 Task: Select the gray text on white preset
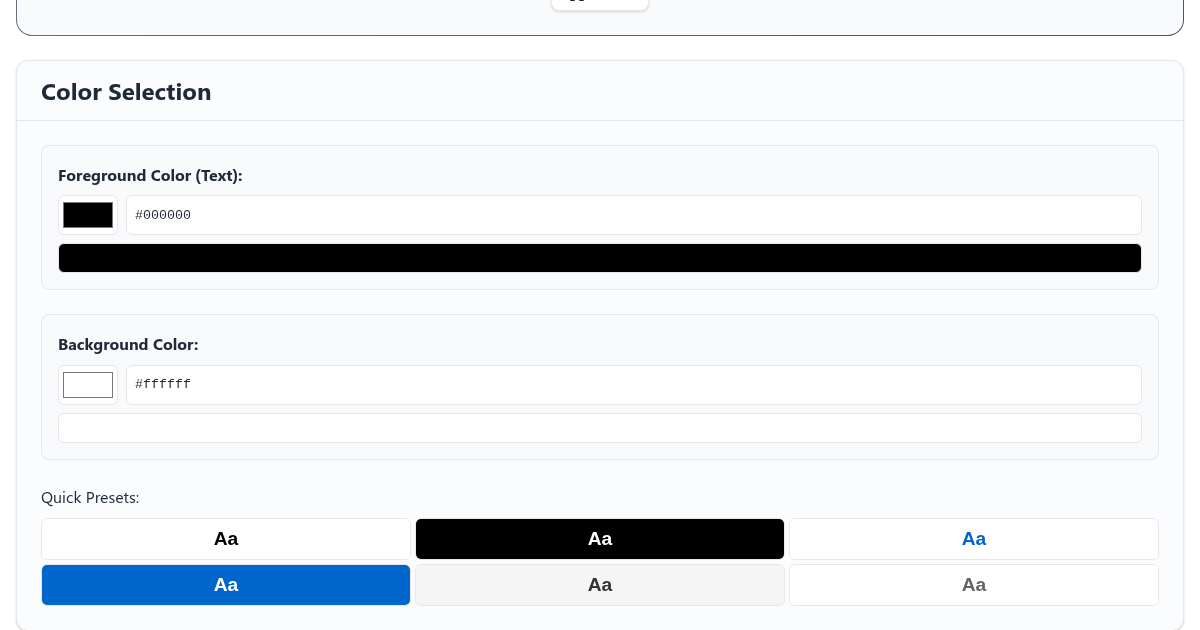(x=974, y=585)
